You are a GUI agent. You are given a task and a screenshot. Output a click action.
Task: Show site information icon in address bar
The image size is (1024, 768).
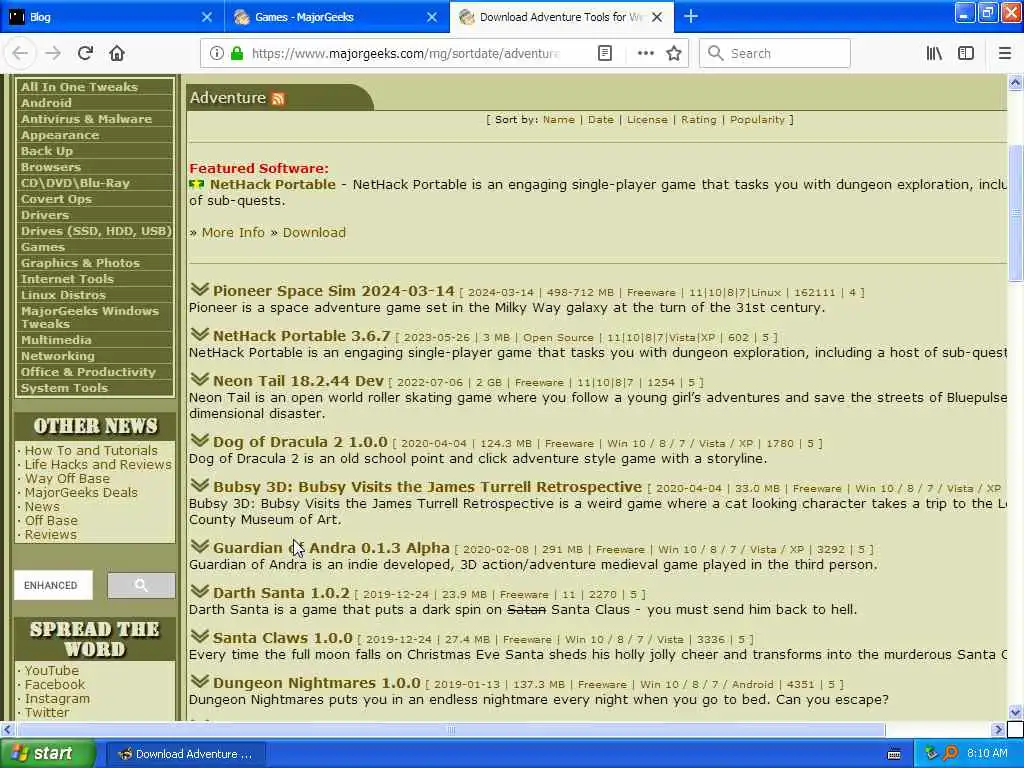pos(216,54)
